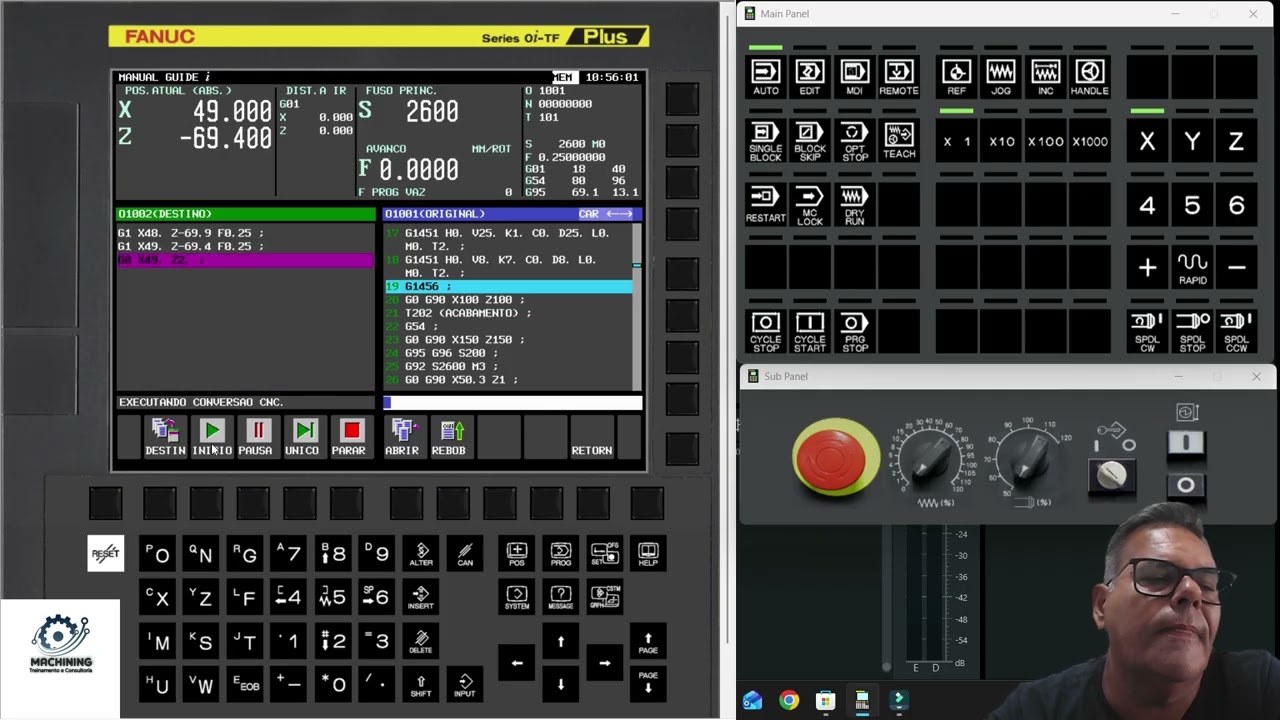Start spindle clockwise with SPDL CW

1148,332
